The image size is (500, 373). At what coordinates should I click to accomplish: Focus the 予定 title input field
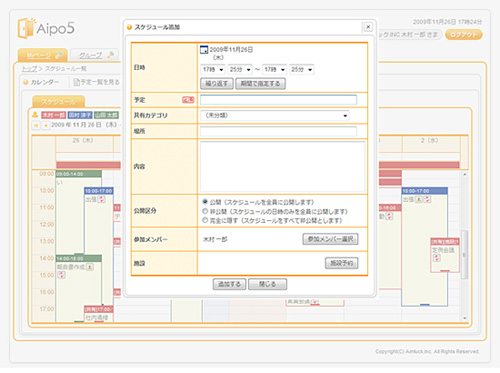click(278, 100)
